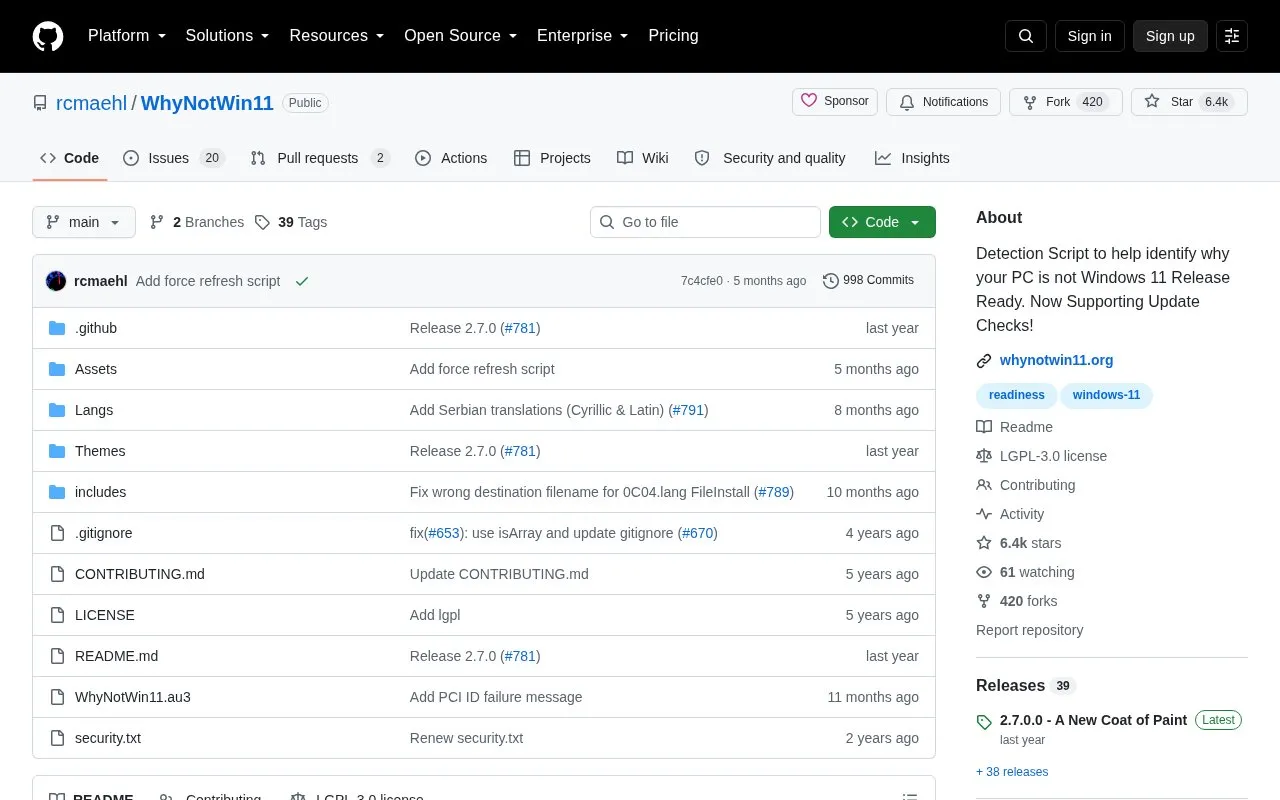This screenshot has height=800, width=1280.
Task: Expand the Open Source menu
Action: (x=461, y=36)
